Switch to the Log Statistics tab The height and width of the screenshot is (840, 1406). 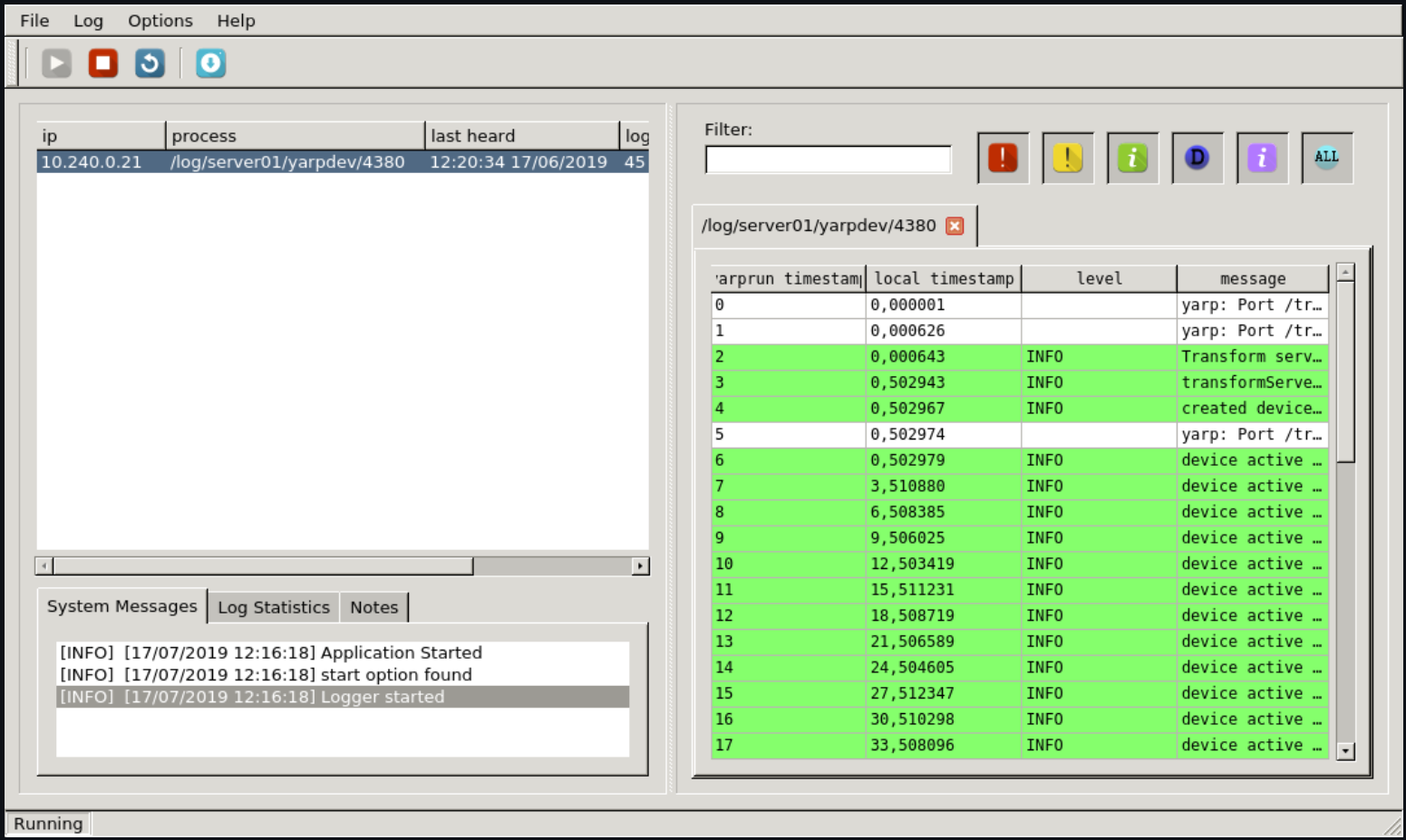pos(273,607)
